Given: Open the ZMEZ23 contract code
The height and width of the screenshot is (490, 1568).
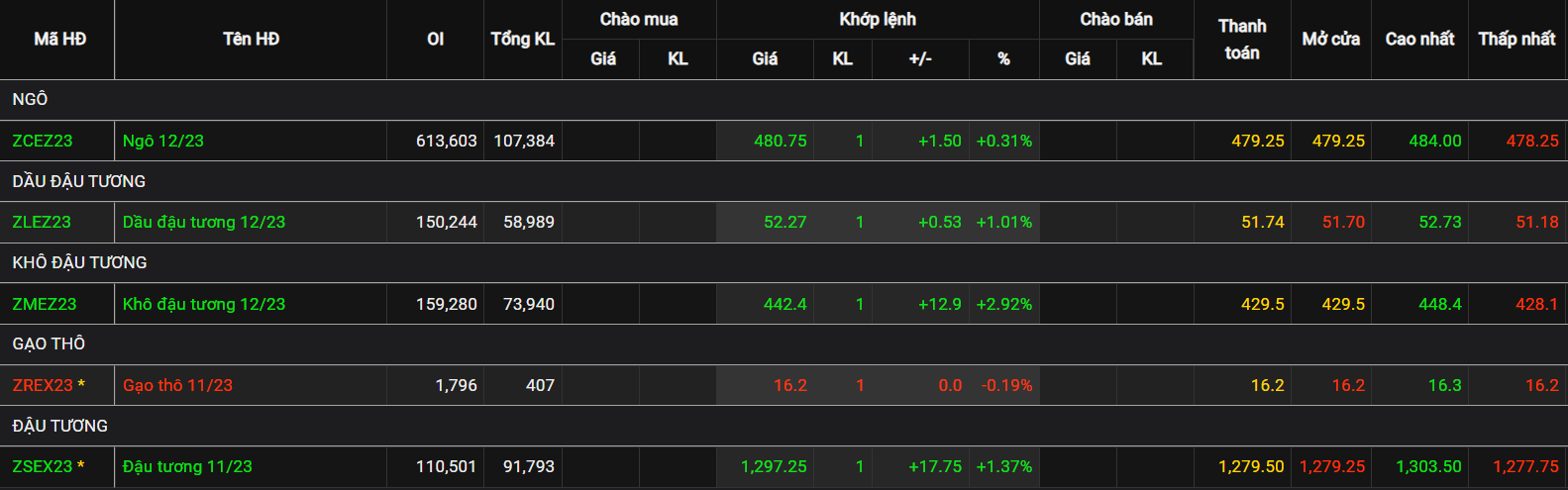Looking at the screenshot, I should tap(45, 304).
